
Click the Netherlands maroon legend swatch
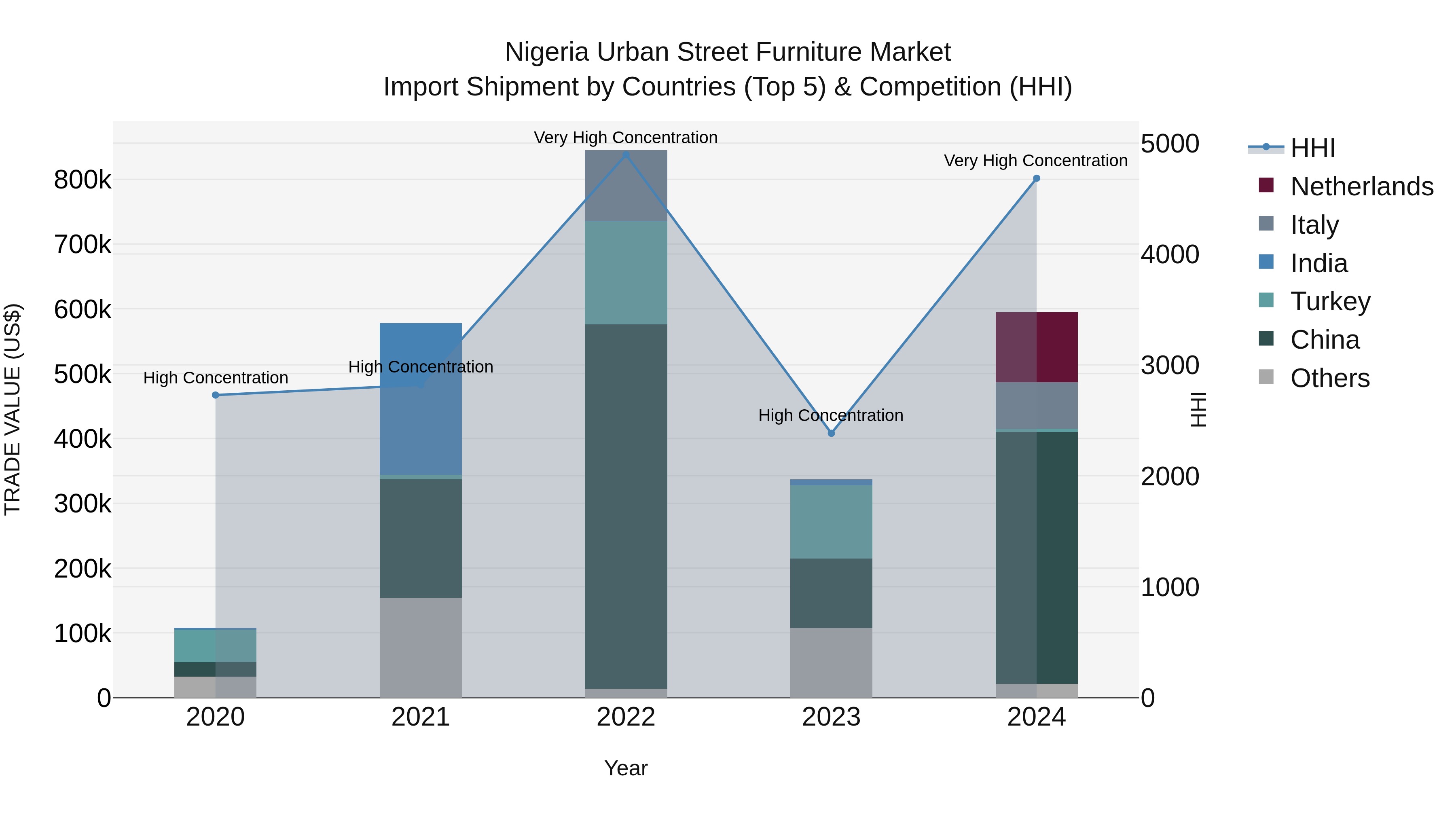click(1266, 185)
